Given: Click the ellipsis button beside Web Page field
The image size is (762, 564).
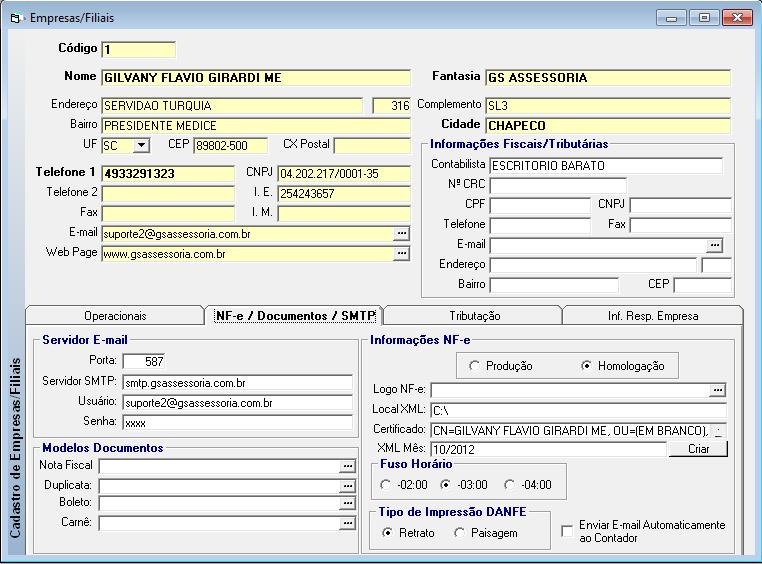Looking at the screenshot, I should tap(402, 254).
